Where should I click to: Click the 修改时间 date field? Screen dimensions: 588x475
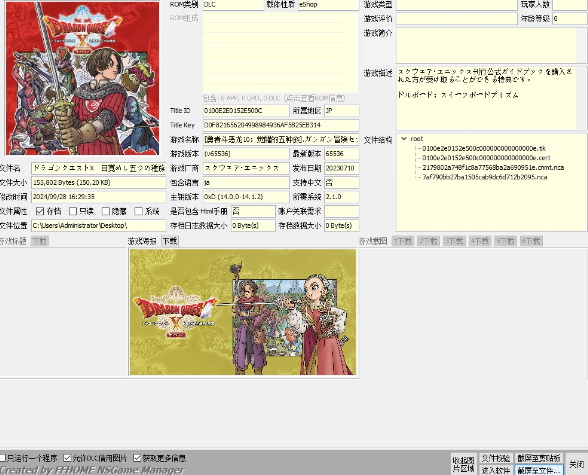pyautogui.click(x=99, y=197)
